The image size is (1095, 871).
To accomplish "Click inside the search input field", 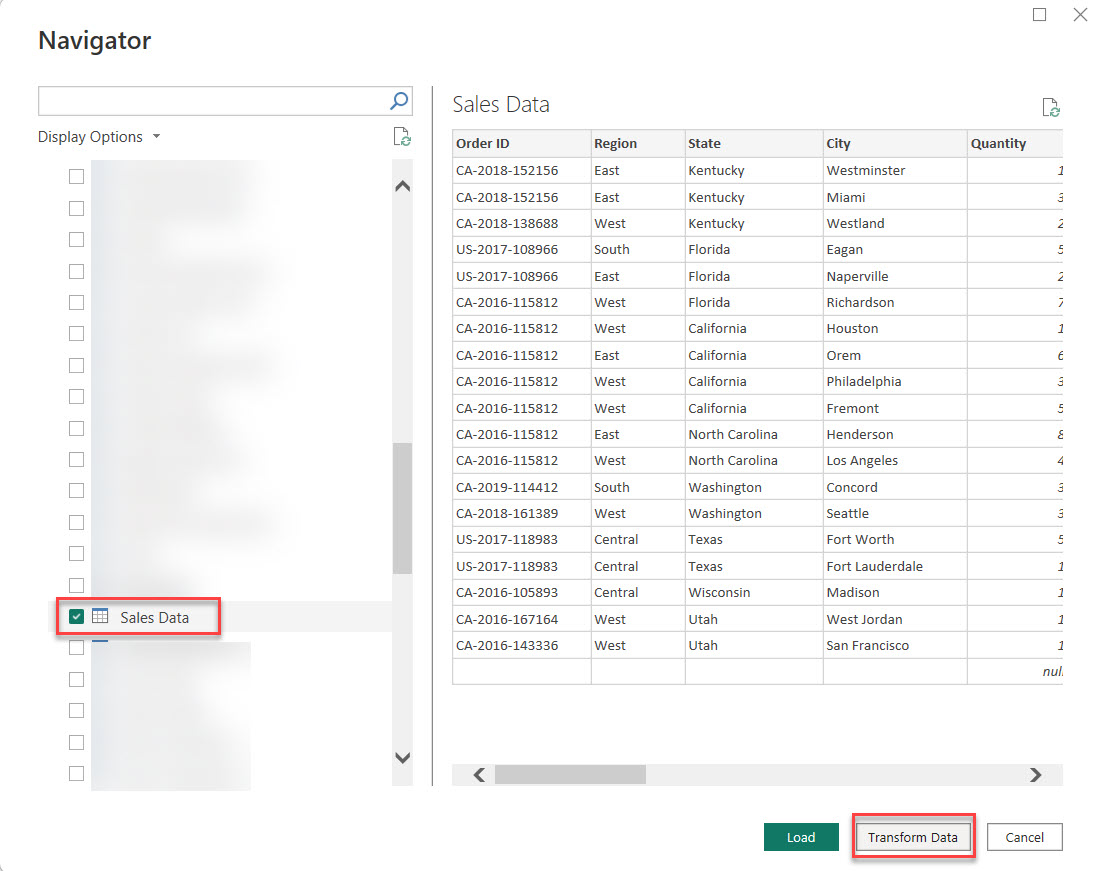I will [x=200, y=101].
